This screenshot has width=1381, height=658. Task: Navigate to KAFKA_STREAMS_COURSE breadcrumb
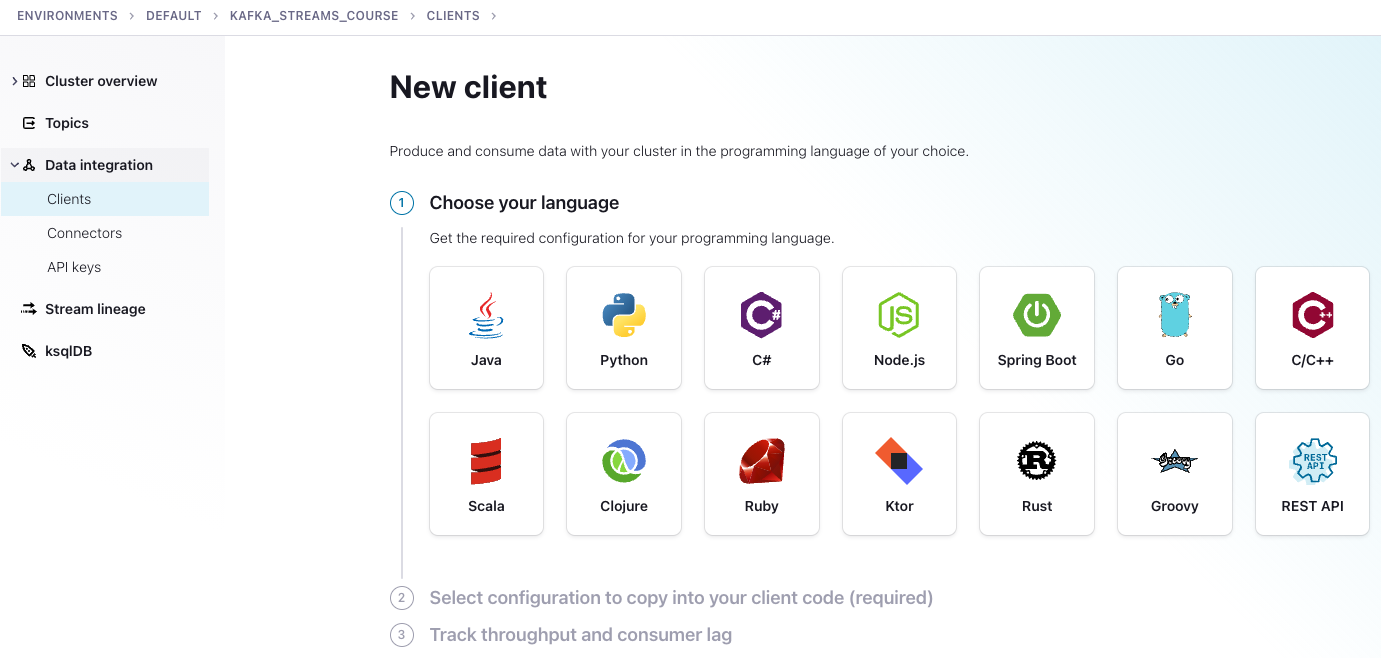pos(314,16)
